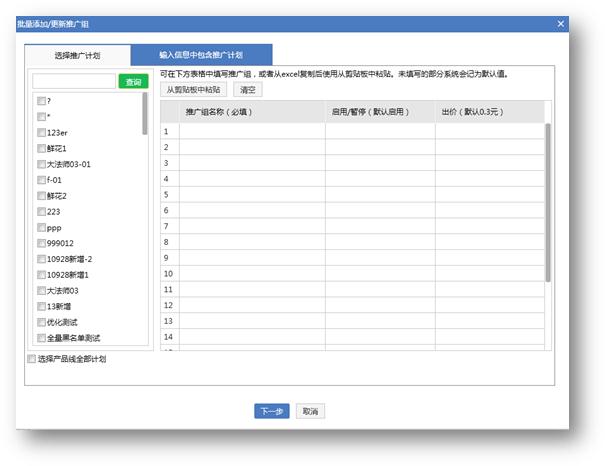Click the green 查询 search button

click(132, 82)
